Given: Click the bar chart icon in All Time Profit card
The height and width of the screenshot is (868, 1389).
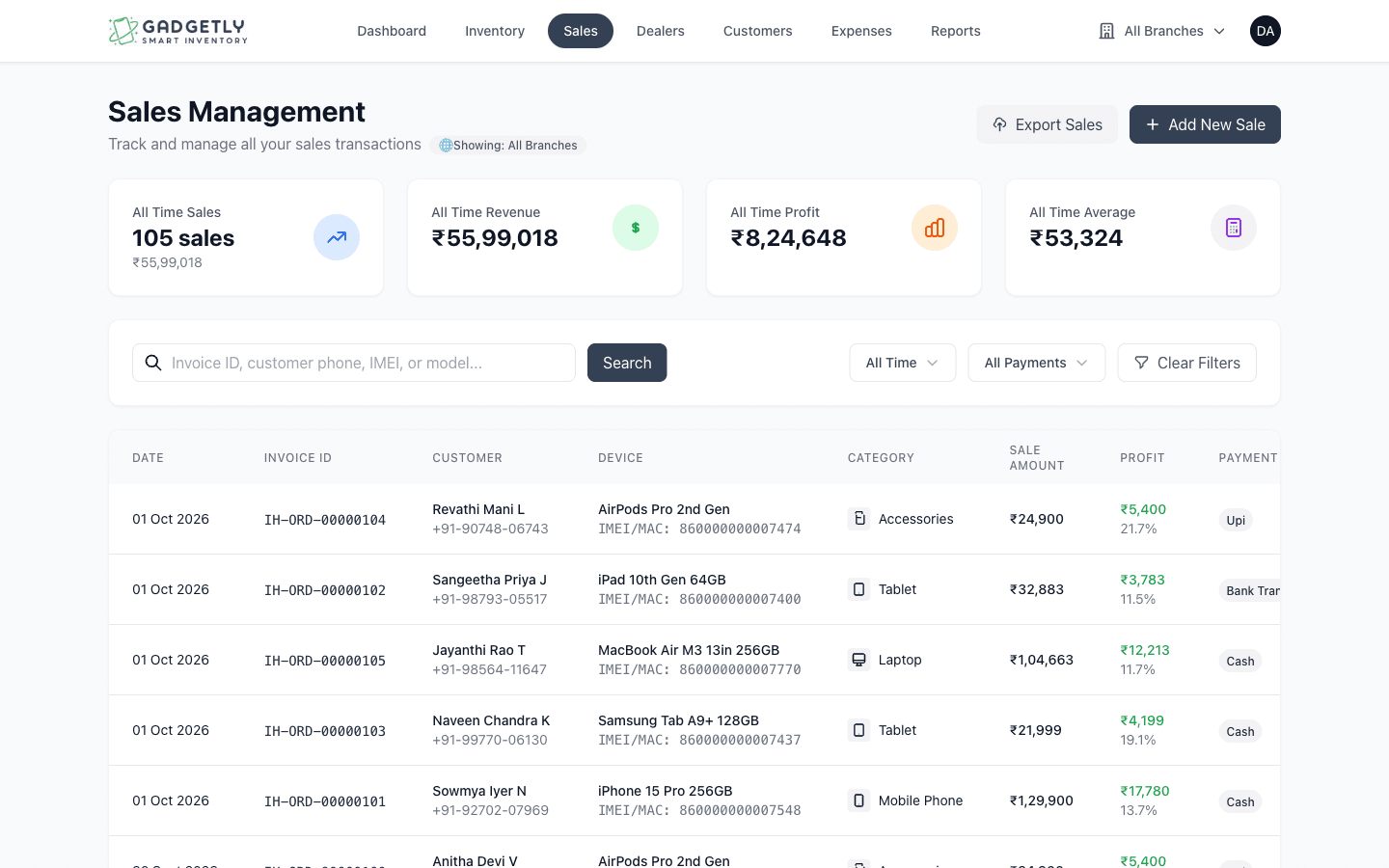Looking at the screenshot, I should pyautogui.click(x=935, y=228).
